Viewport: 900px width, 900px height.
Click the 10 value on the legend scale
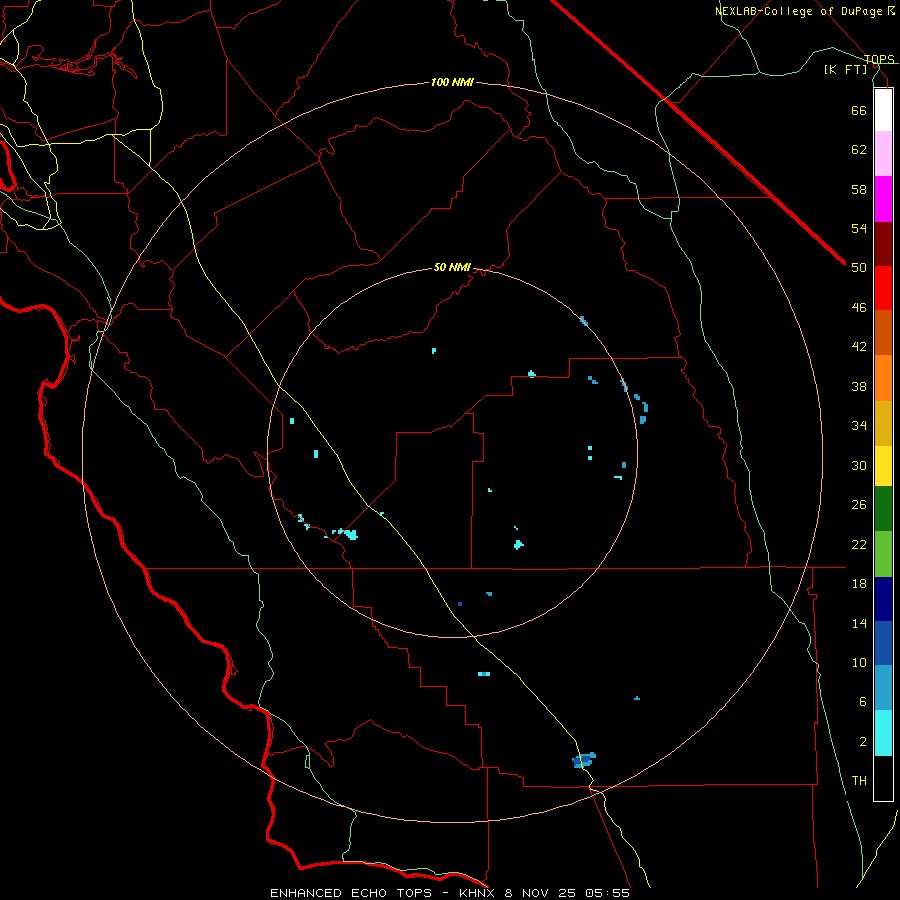[859, 663]
